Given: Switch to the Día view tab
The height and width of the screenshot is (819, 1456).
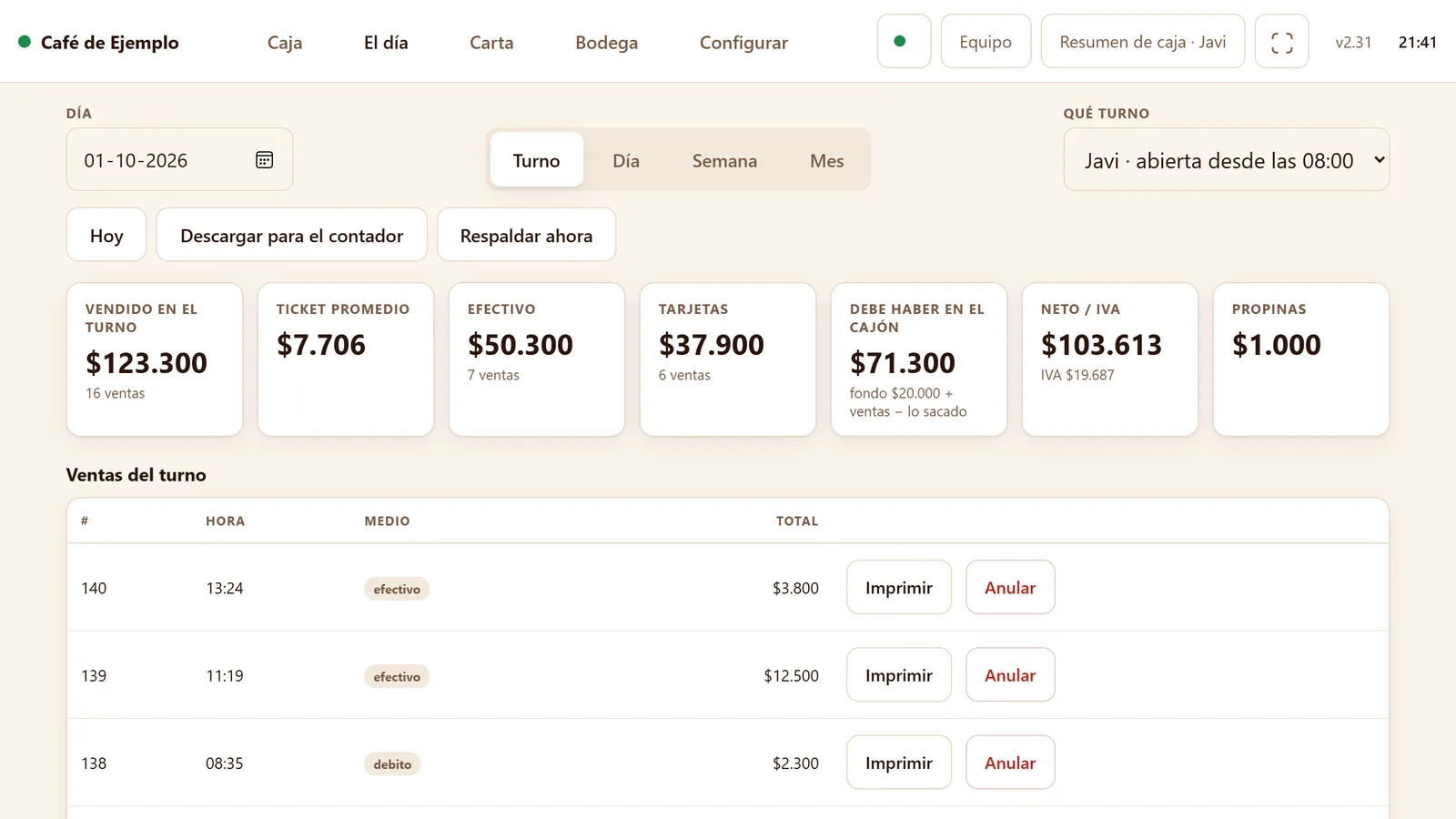Looking at the screenshot, I should [x=626, y=160].
